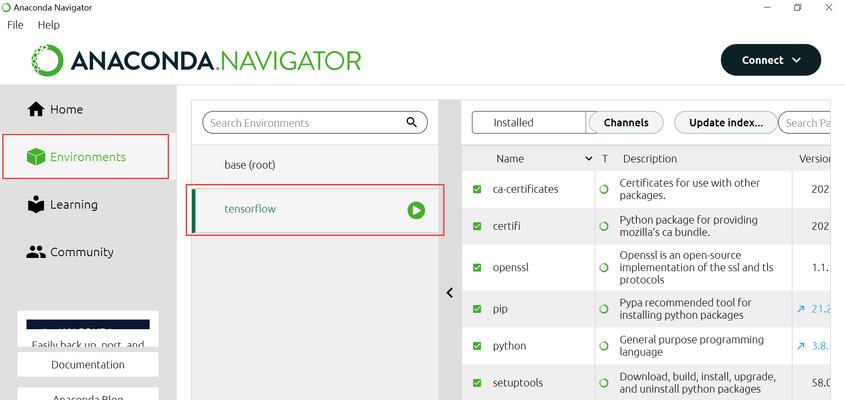Click the python package name
The width and height of the screenshot is (845, 400).
pyautogui.click(x=509, y=346)
